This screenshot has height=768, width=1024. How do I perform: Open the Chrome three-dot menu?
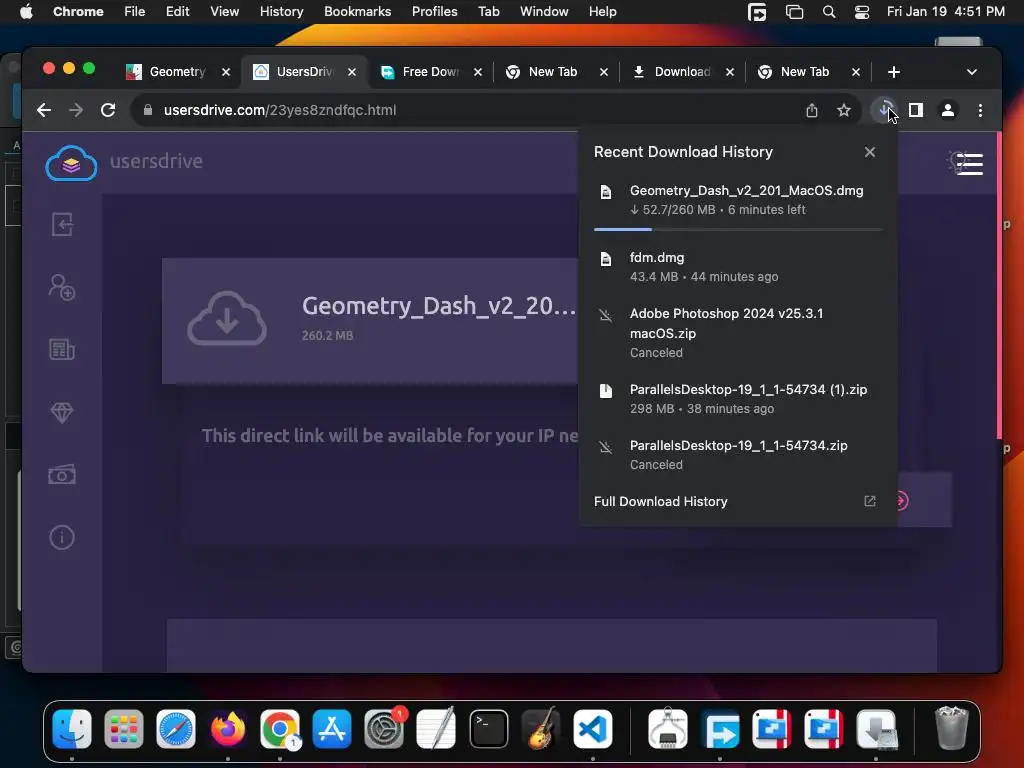(980, 110)
